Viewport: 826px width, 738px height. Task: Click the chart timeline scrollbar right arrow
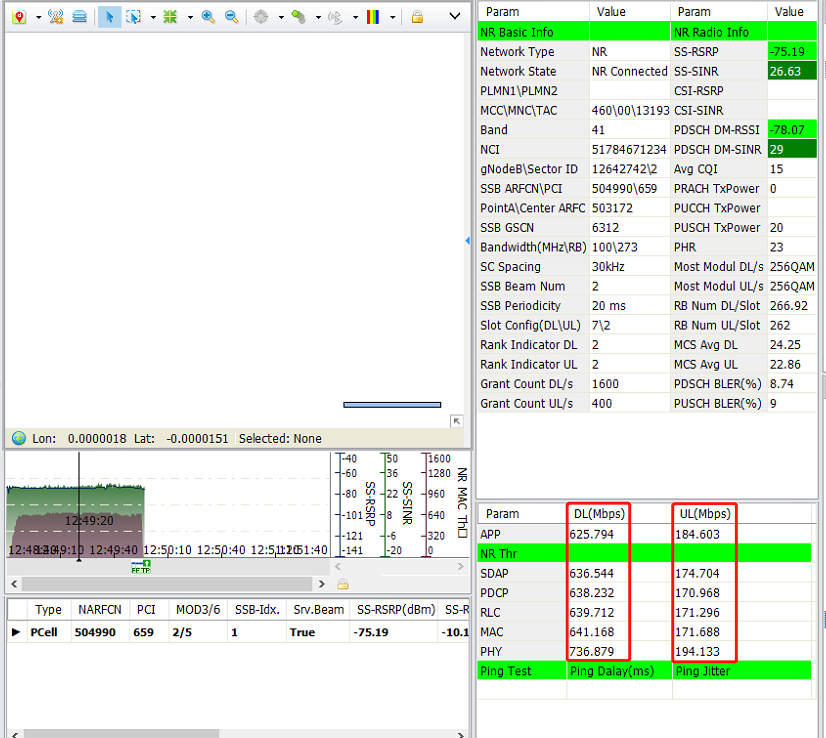point(322,584)
